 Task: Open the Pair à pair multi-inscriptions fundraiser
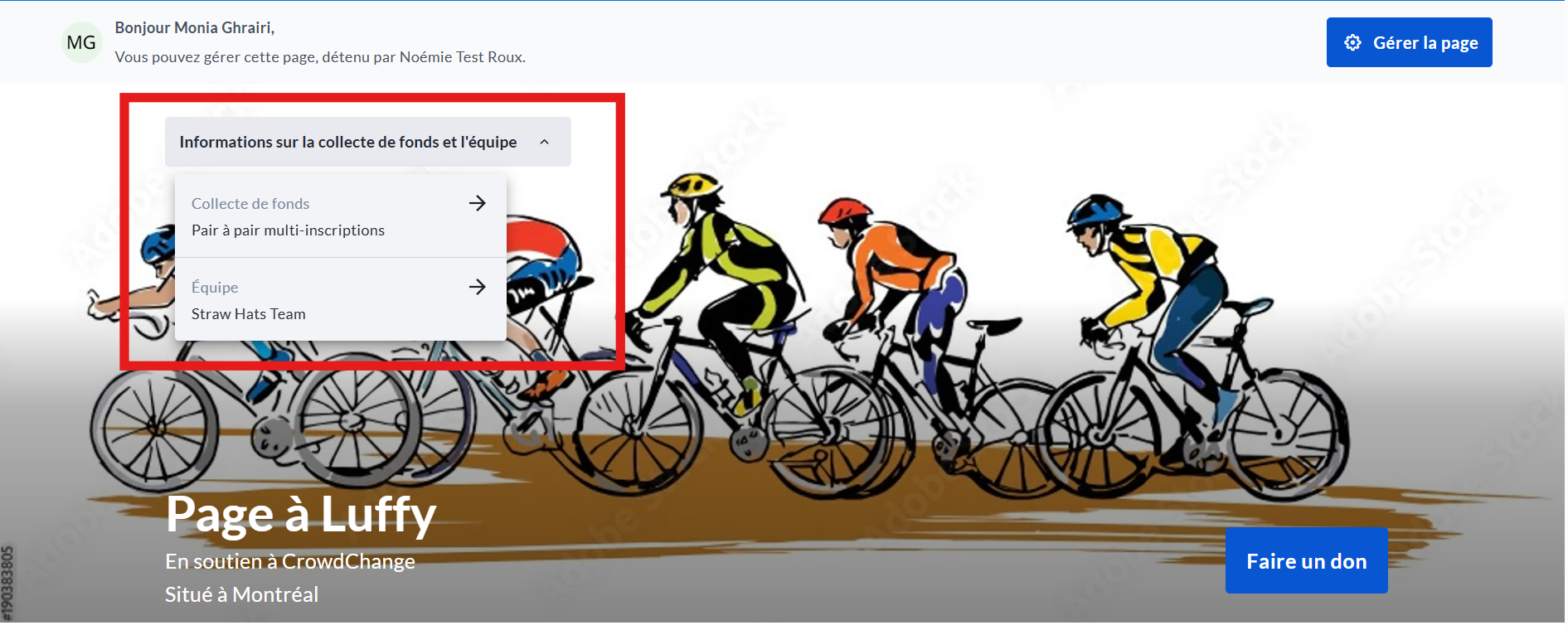coord(288,230)
